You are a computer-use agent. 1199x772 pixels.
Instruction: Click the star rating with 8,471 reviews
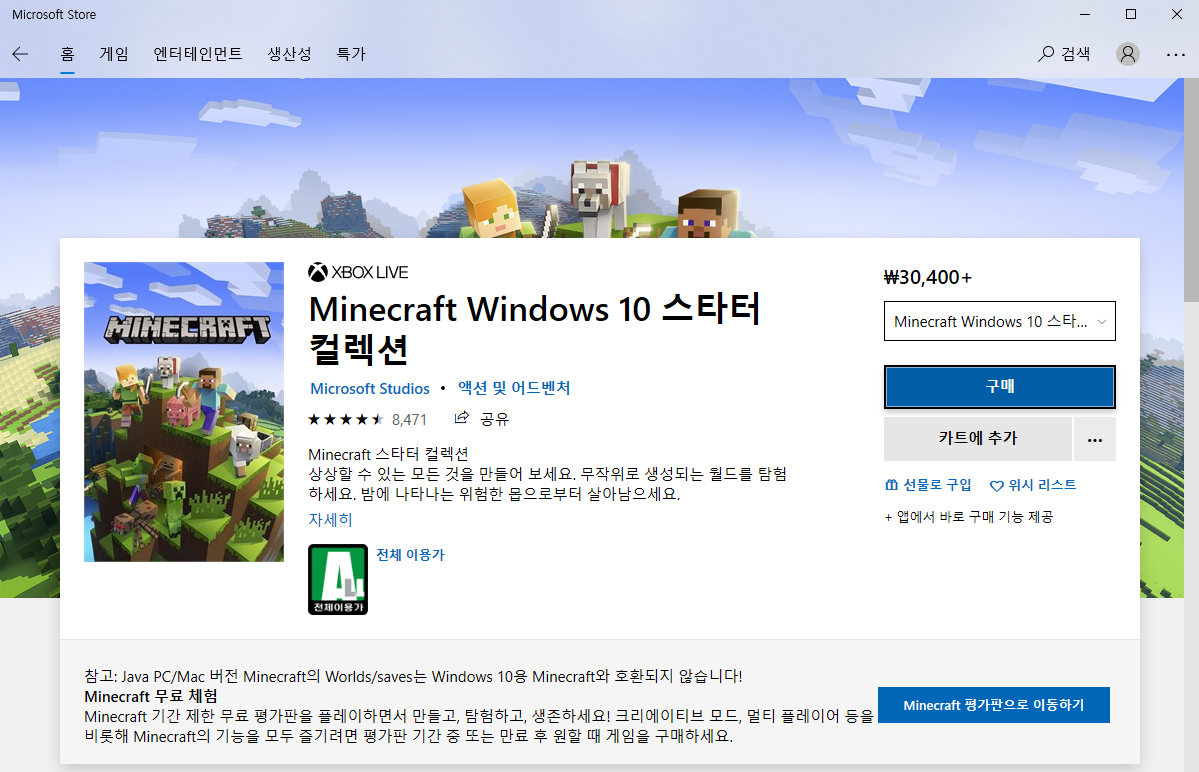367,420
